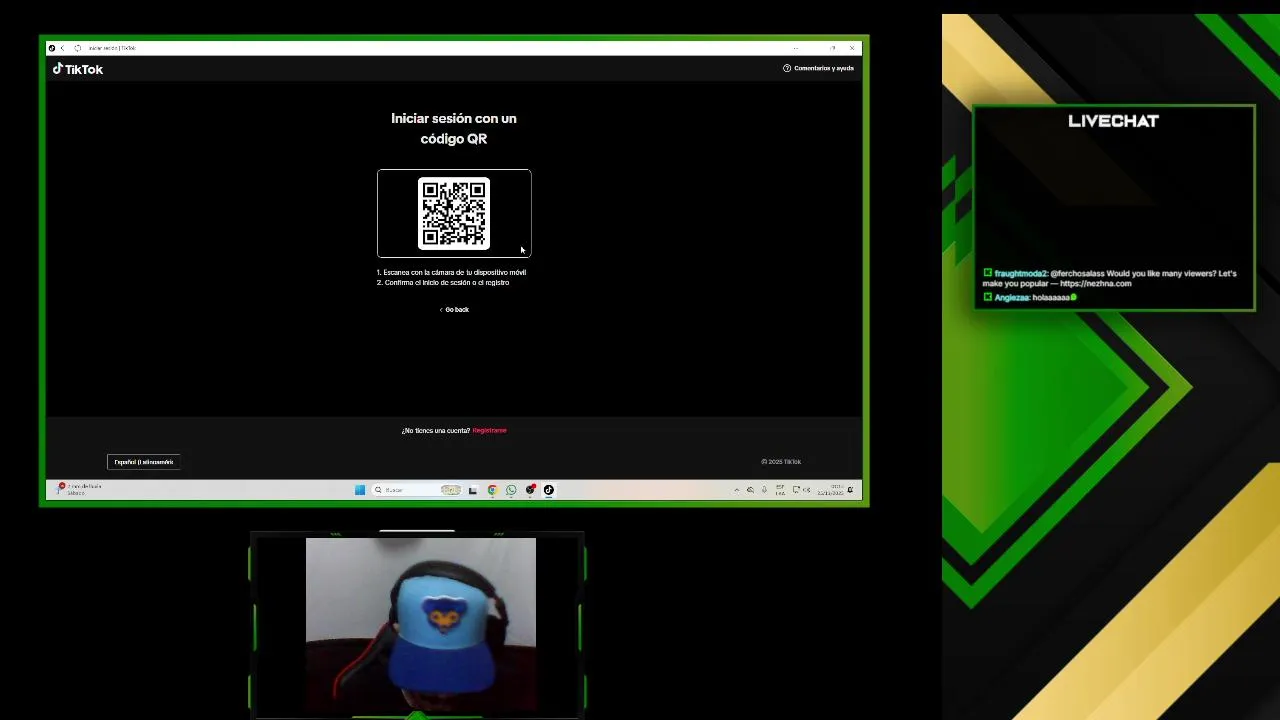Viewport: 1280px width, 720px height.
Task: Open the Windows Start button
Action: coord(360,490)
